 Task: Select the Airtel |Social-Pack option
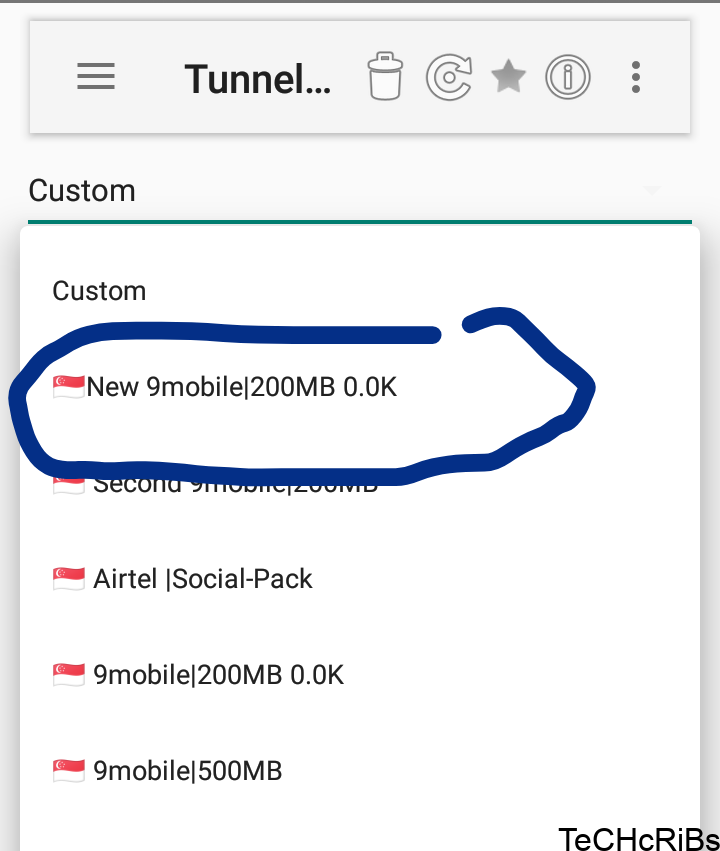click(200, 578)
